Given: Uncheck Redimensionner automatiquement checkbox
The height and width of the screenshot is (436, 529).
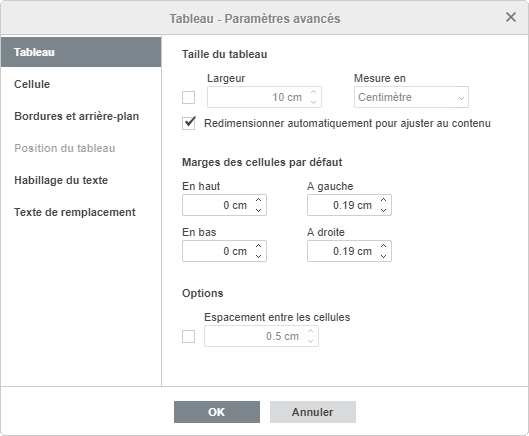Looking at the screenshot, I should click(189, 123).
